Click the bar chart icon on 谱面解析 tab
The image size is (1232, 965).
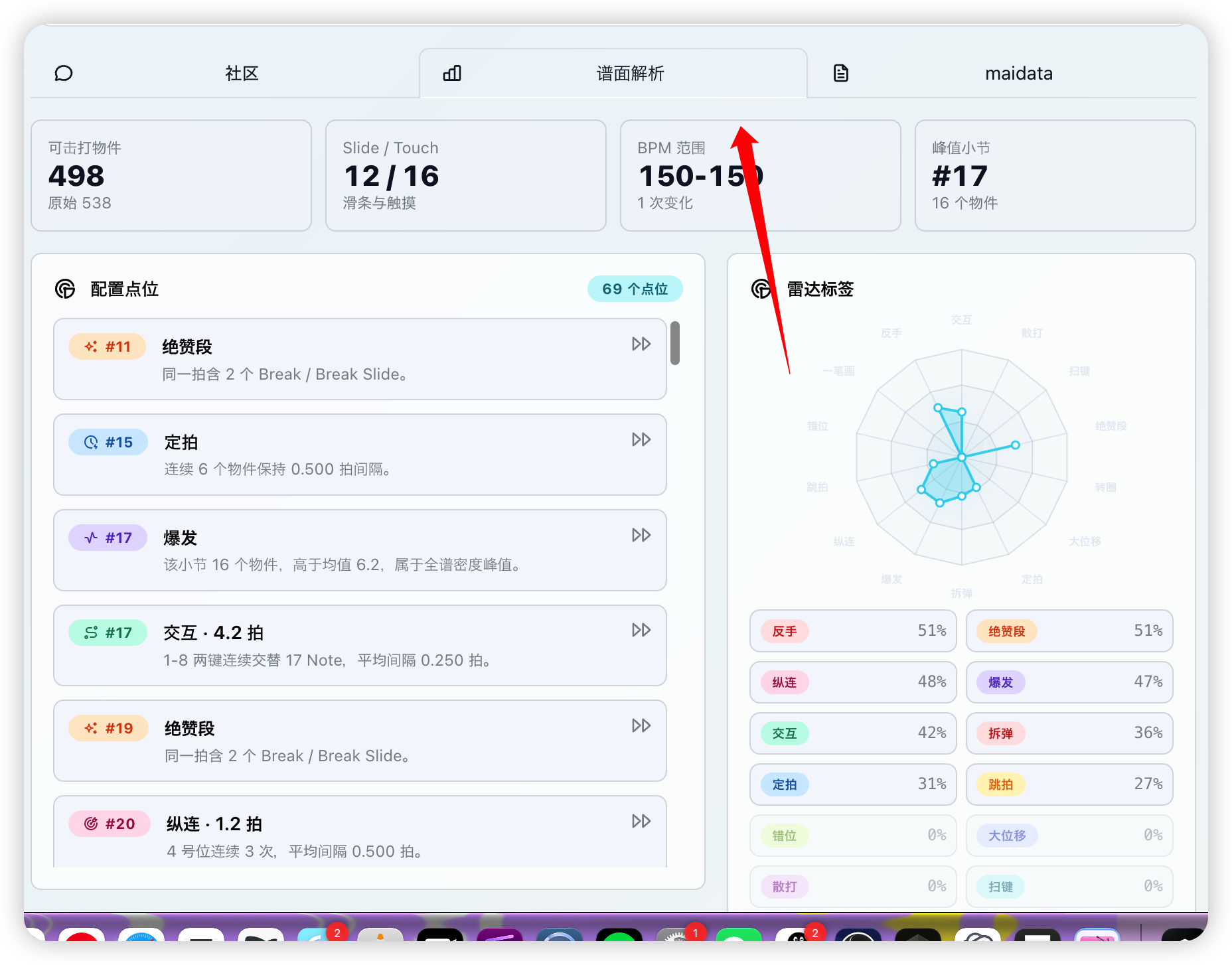452,73
